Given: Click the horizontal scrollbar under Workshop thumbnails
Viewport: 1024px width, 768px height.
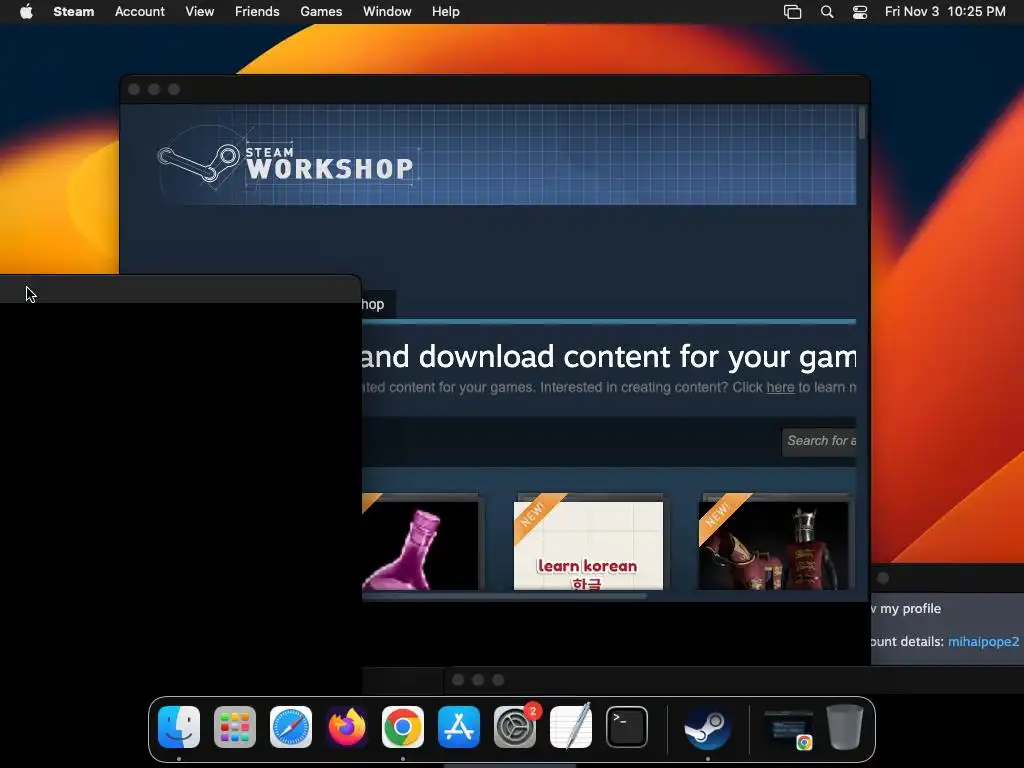Looking at the screenshot, I should click(x=504, y=596).
